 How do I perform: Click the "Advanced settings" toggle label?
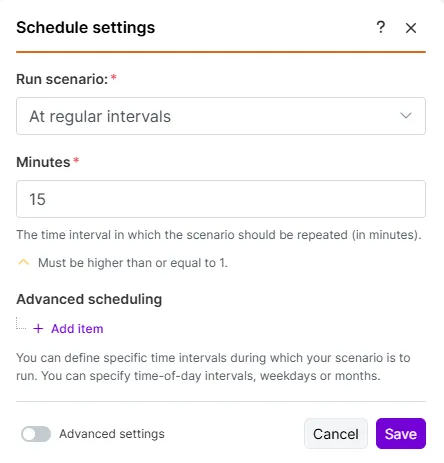pyautogui.click(x=112, y=434)
